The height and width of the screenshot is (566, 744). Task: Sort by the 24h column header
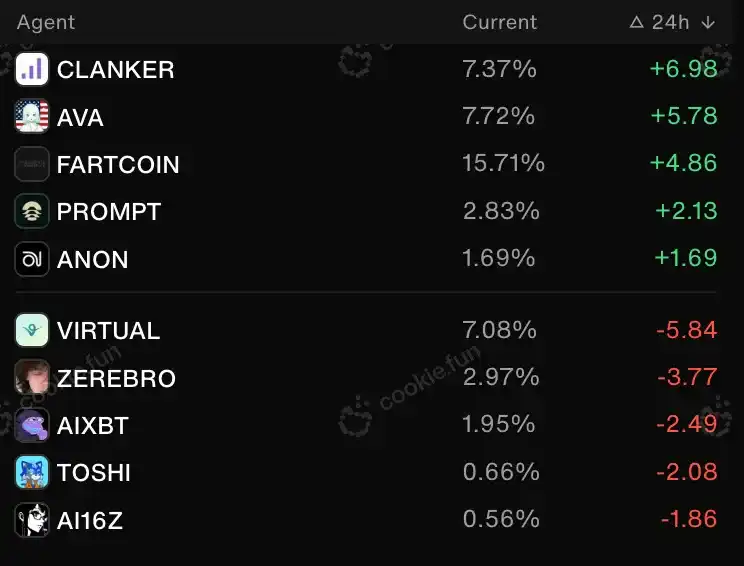pyautogui.click(x=670, y=22)
